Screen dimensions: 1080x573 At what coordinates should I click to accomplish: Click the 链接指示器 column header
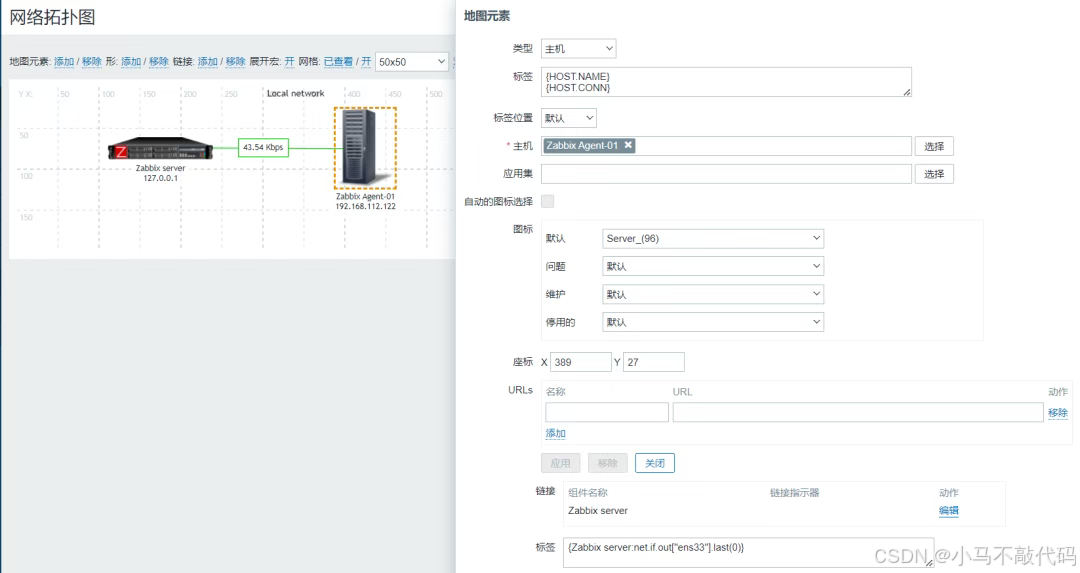pos(794,492)
